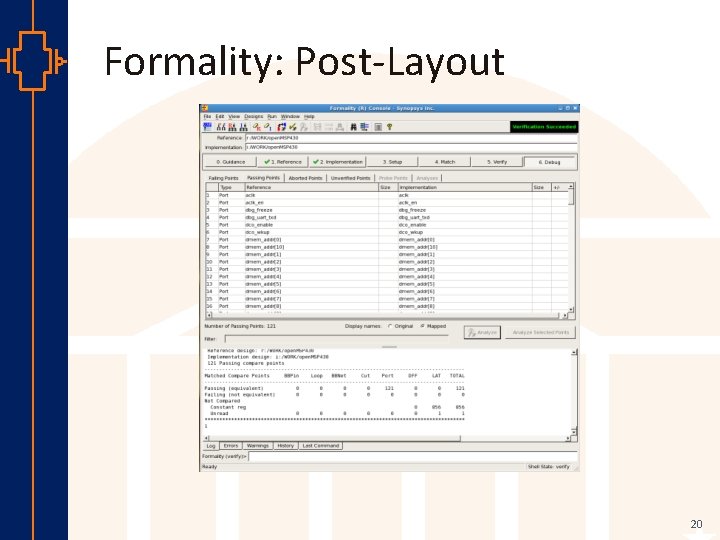Switch to the Failing Points tab
Viewport: 720px width, 540px height.
pyautogui.click(x=223, y=178)
